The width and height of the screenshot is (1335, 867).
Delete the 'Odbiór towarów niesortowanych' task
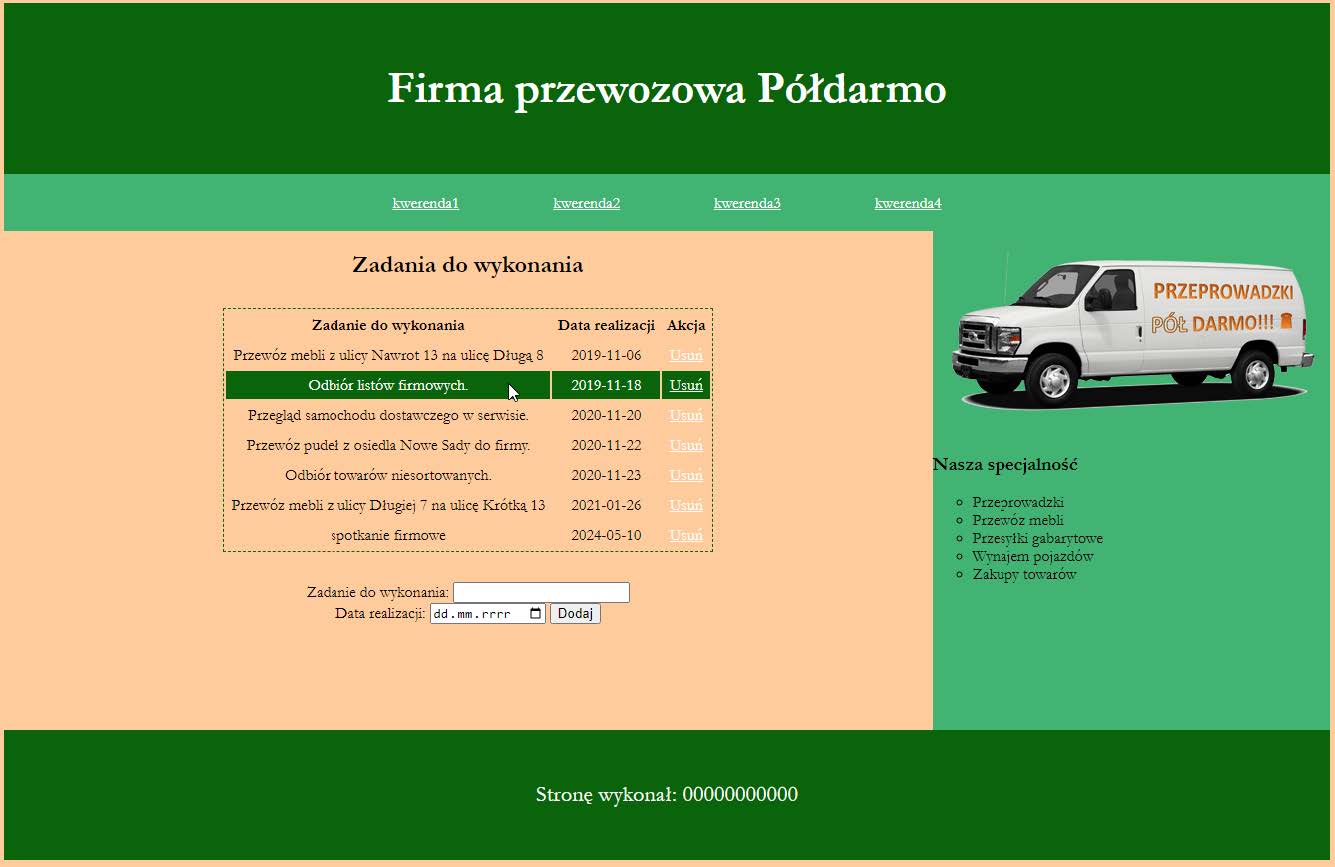pos(686,475)
